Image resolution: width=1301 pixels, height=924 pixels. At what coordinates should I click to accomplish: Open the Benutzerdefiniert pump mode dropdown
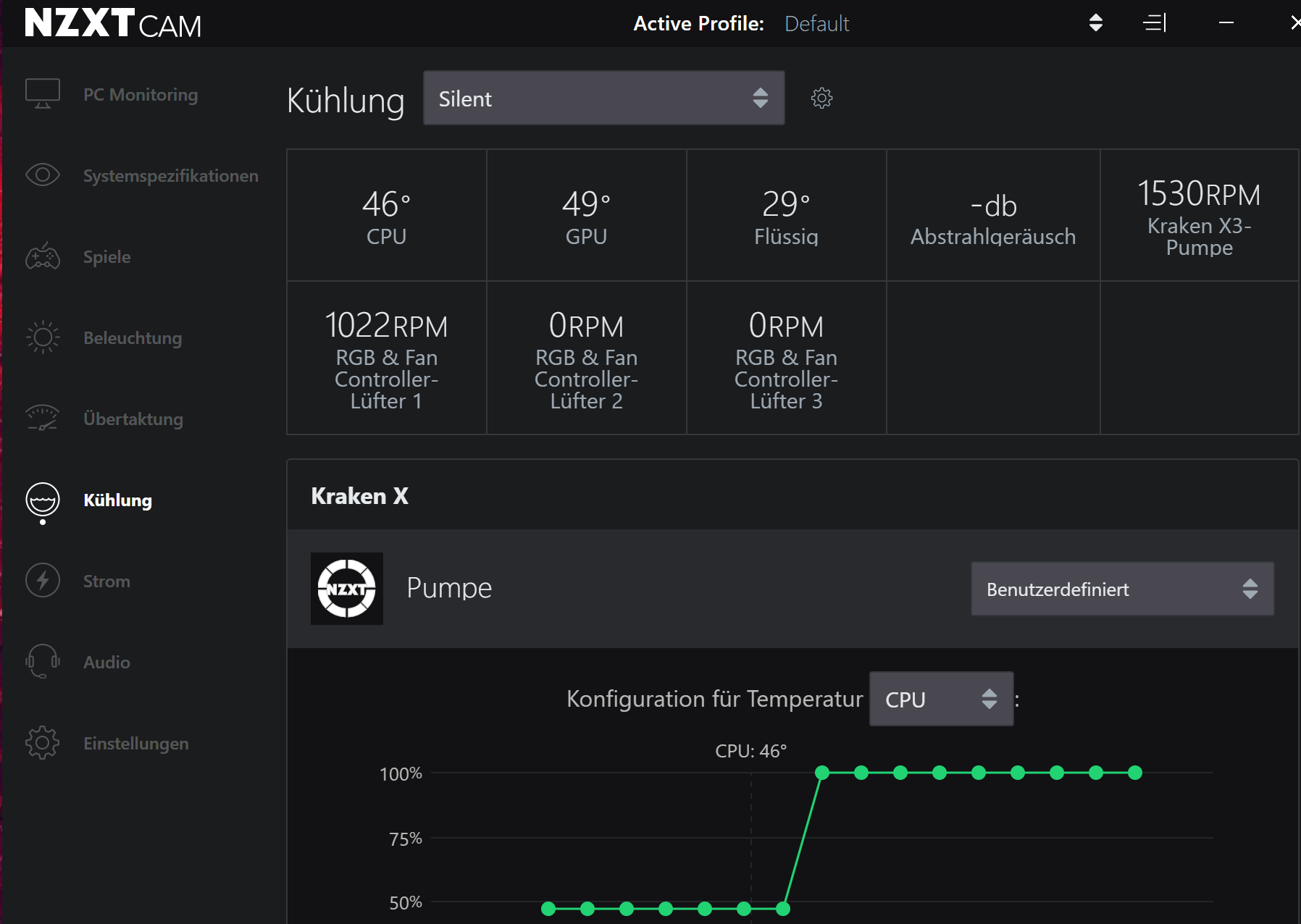1122,589
